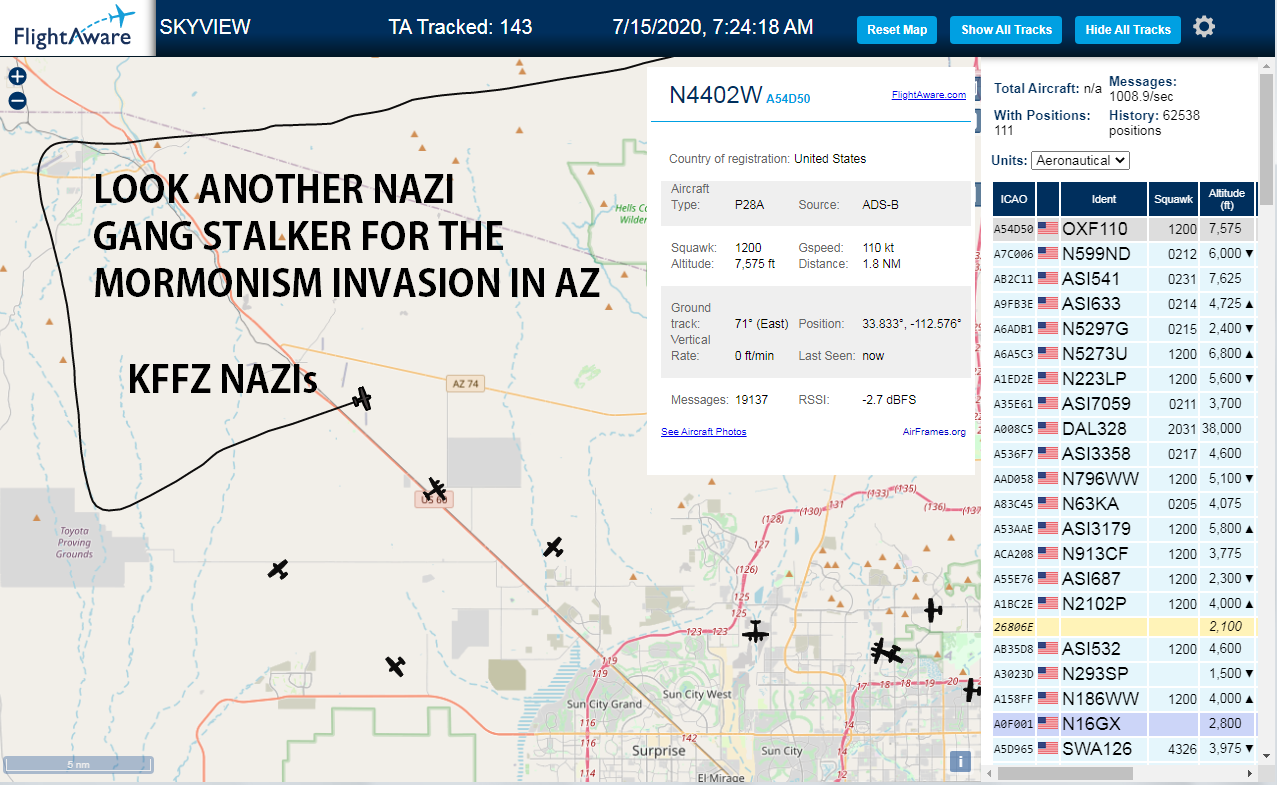Click the SKYVIEW title text
Screen dimensions: 1277x785
(x=205, y=27)
